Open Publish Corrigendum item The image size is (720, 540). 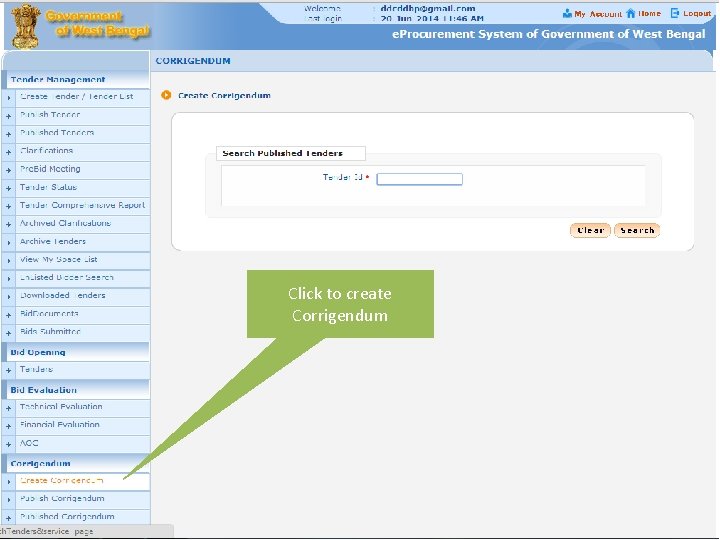point(62,498)
